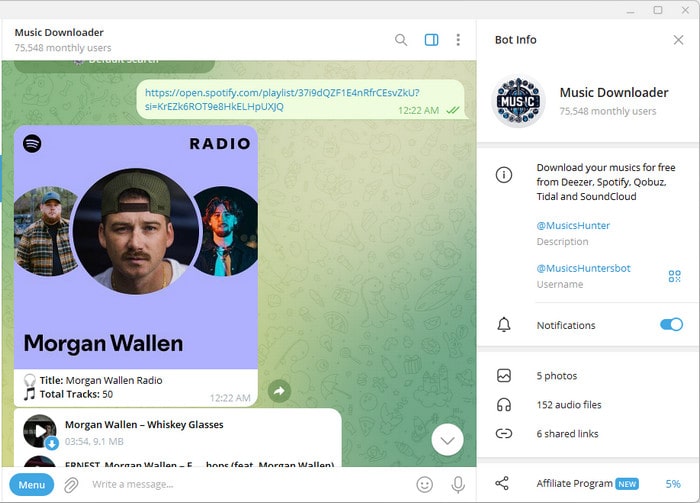This screenshot has height=503, width=700.
Task: Focus the Write a message field
Action: click(x=248, y=484)
